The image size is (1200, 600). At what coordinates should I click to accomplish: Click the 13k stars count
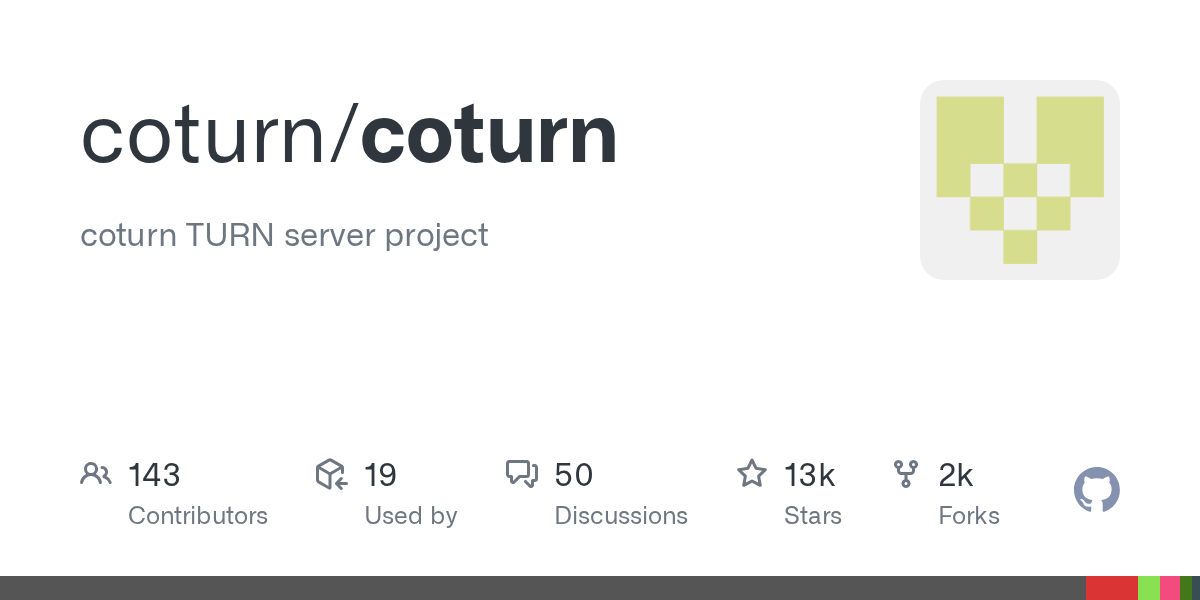809,474
